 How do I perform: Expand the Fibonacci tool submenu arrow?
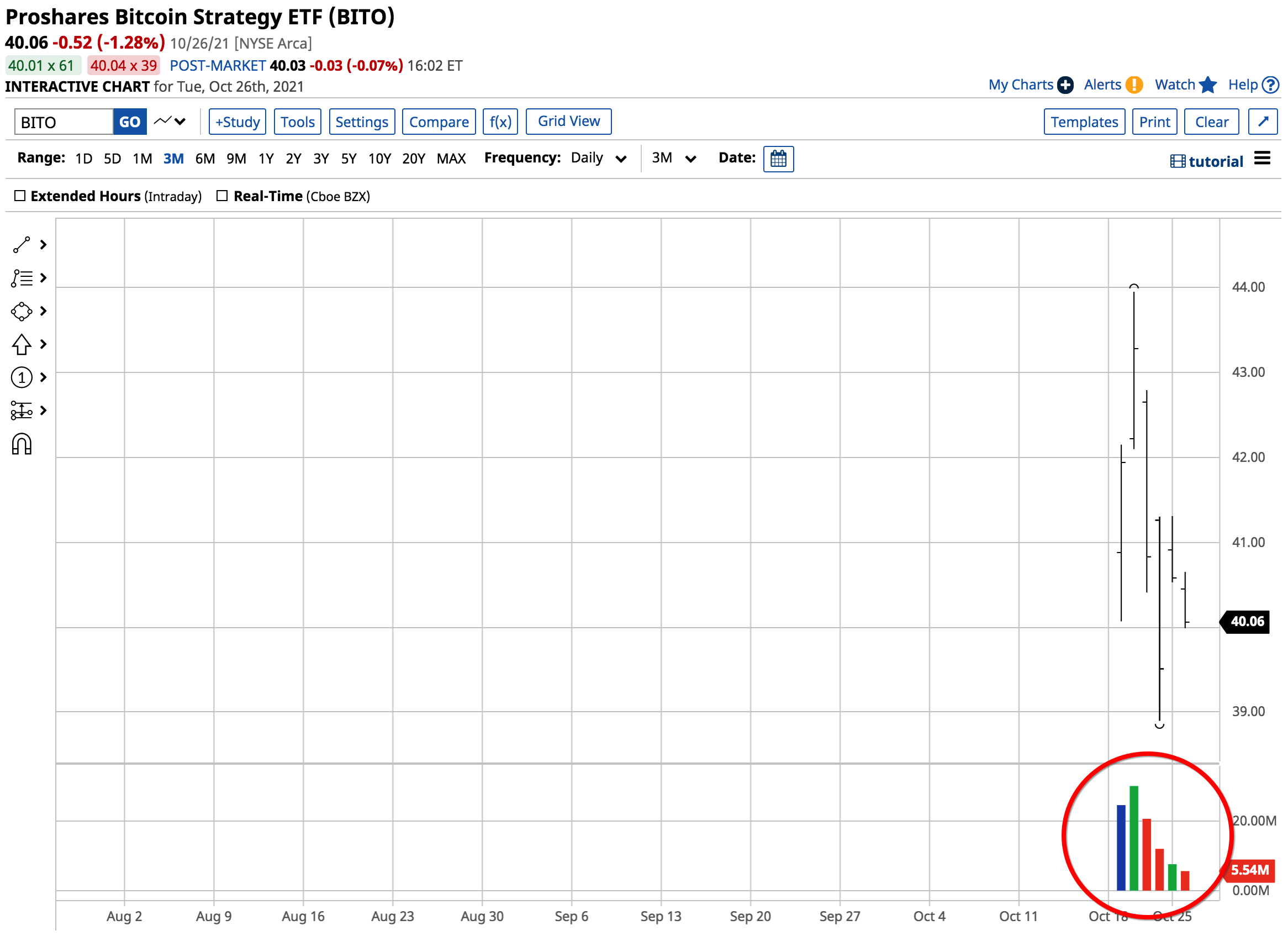click(43, 278)
